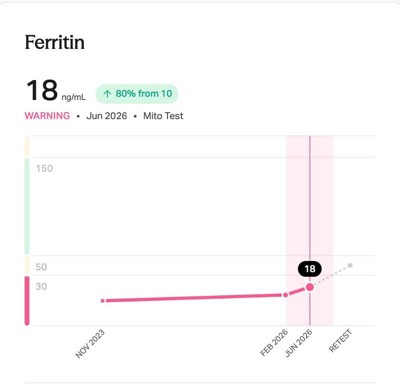Click the pink trend line between Nov and Feb

(x=194, y=298)
